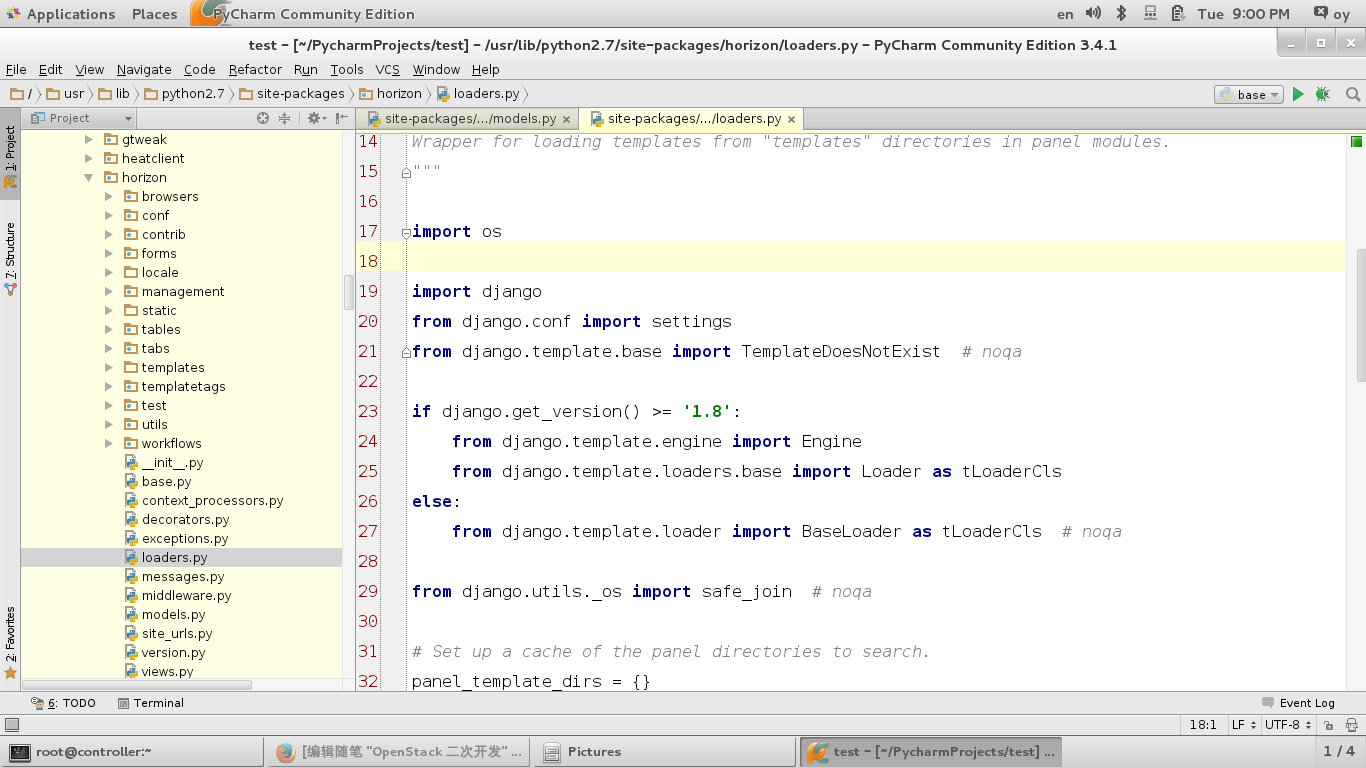Image resolution: width=1366 pixels, height=768 pixels.
Task: Open the Tools menu
Action: (x=347, y=70)
